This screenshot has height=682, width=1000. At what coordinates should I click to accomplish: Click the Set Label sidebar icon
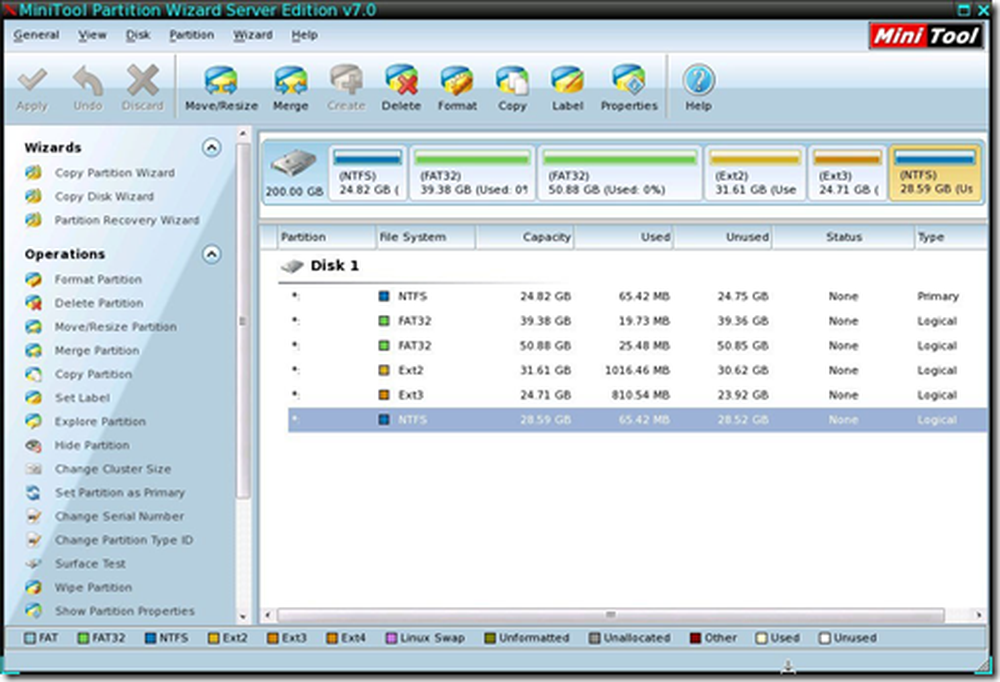tap(34, 397)
